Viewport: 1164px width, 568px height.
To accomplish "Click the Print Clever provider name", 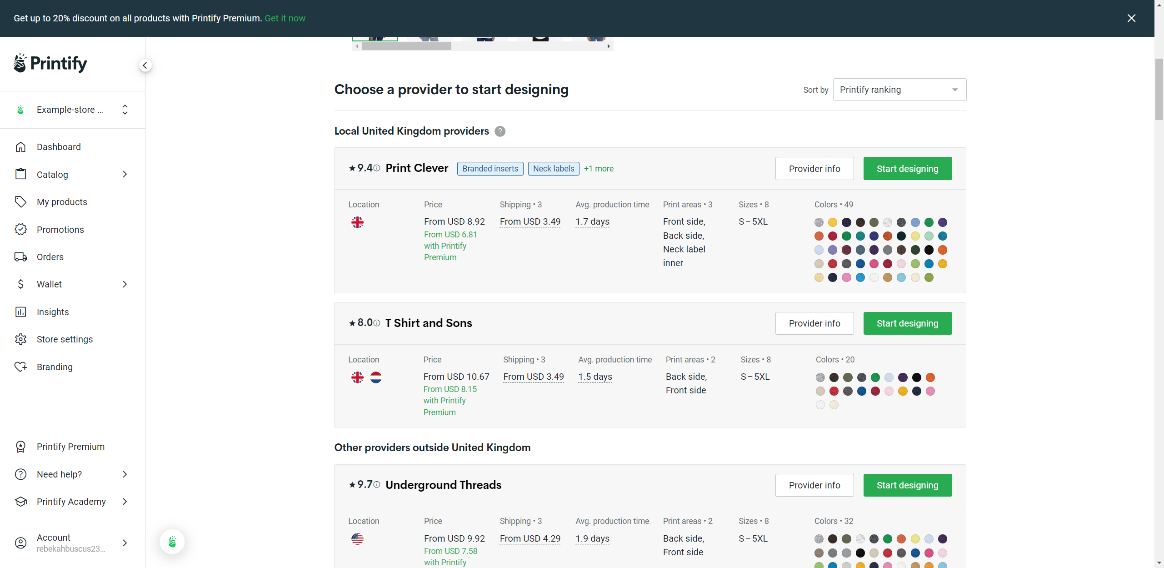I will [x=416, y=169].
